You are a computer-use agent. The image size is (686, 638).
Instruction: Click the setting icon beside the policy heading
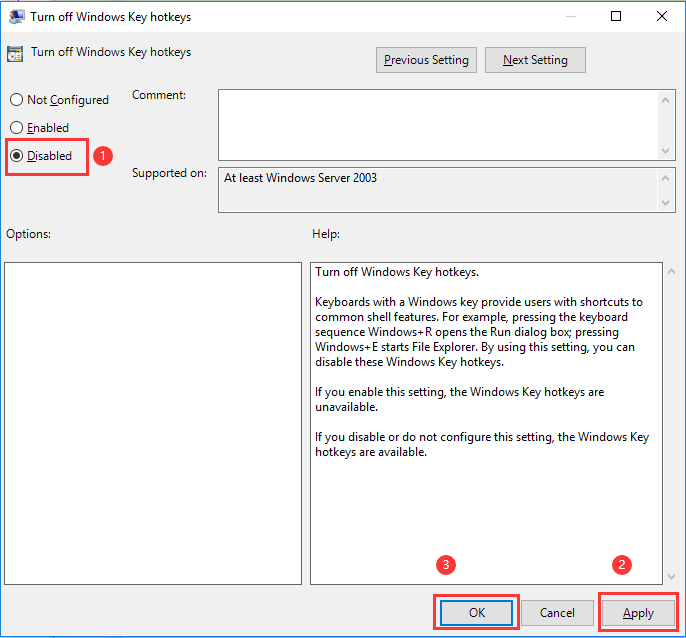pos(17,53)
